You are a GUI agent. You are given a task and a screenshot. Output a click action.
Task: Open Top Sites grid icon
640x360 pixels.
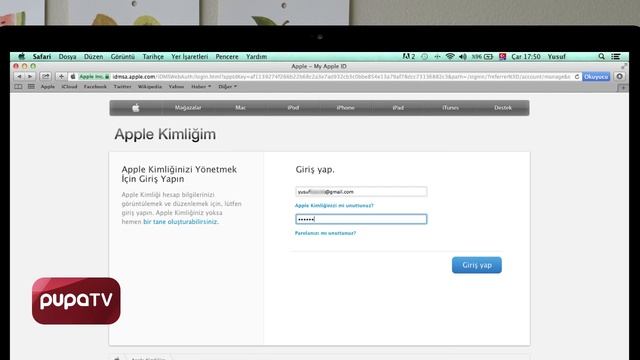click(x=31, y=87)
